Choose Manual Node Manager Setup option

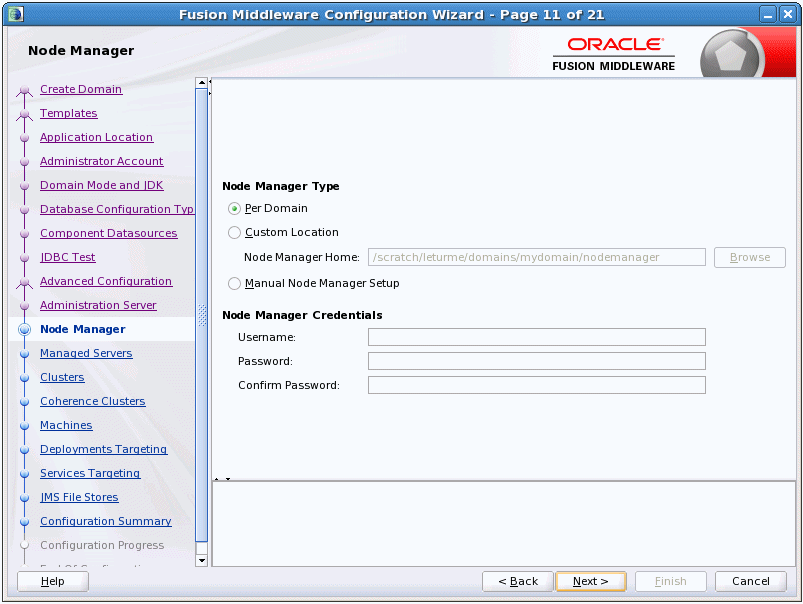coord(234,283)
